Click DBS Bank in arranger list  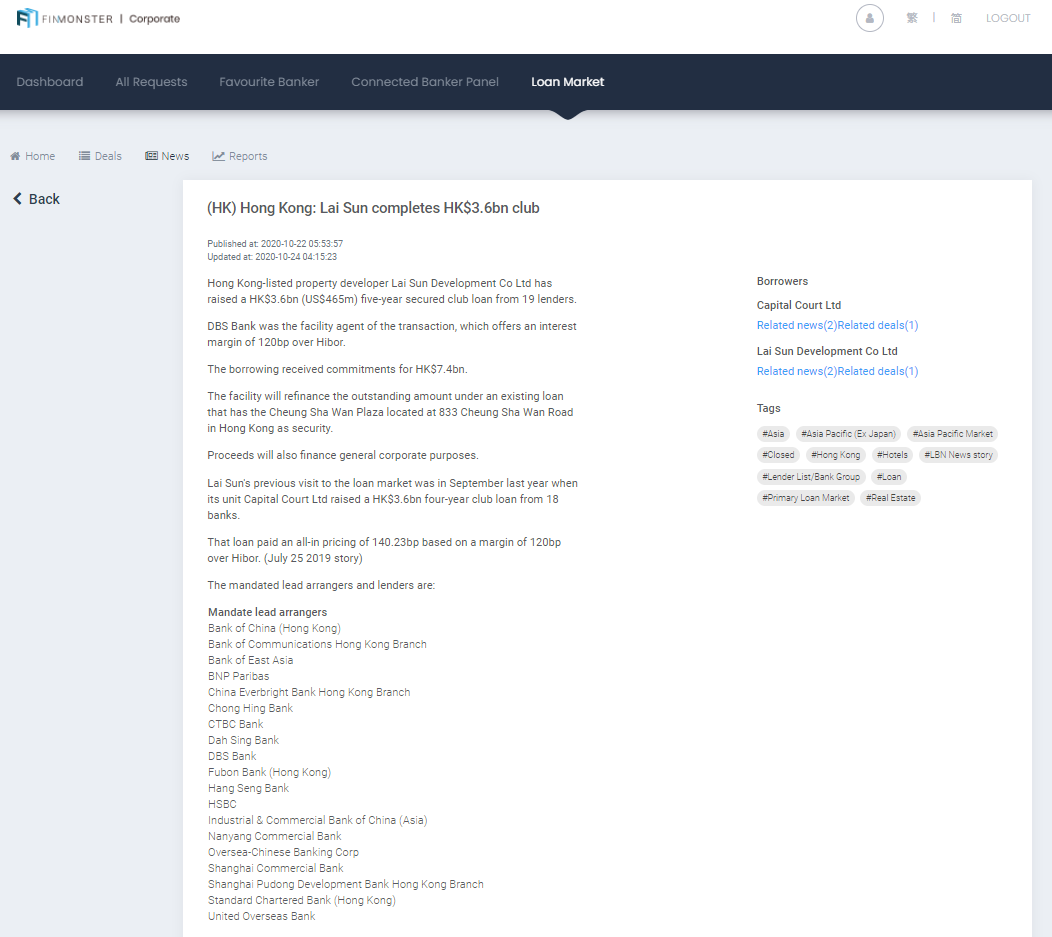(231, 756)
